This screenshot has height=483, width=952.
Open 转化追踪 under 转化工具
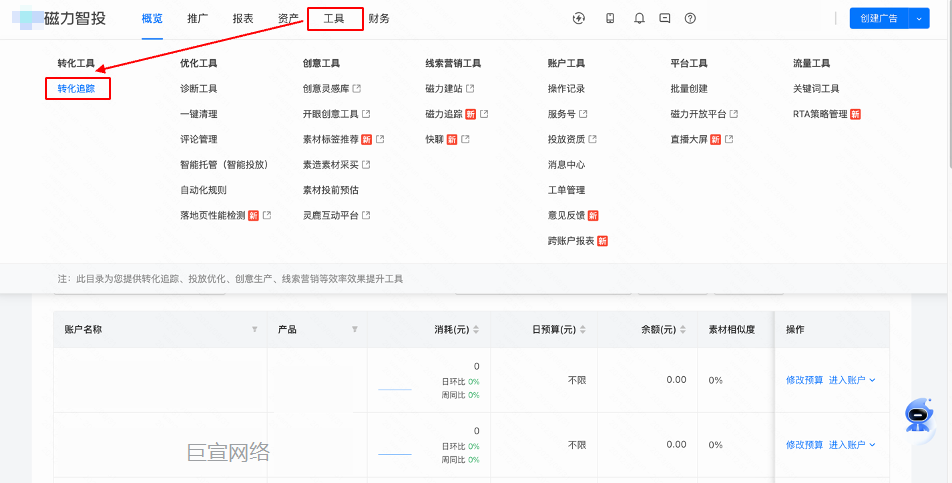pyautogui.click(x=76, y=89)
